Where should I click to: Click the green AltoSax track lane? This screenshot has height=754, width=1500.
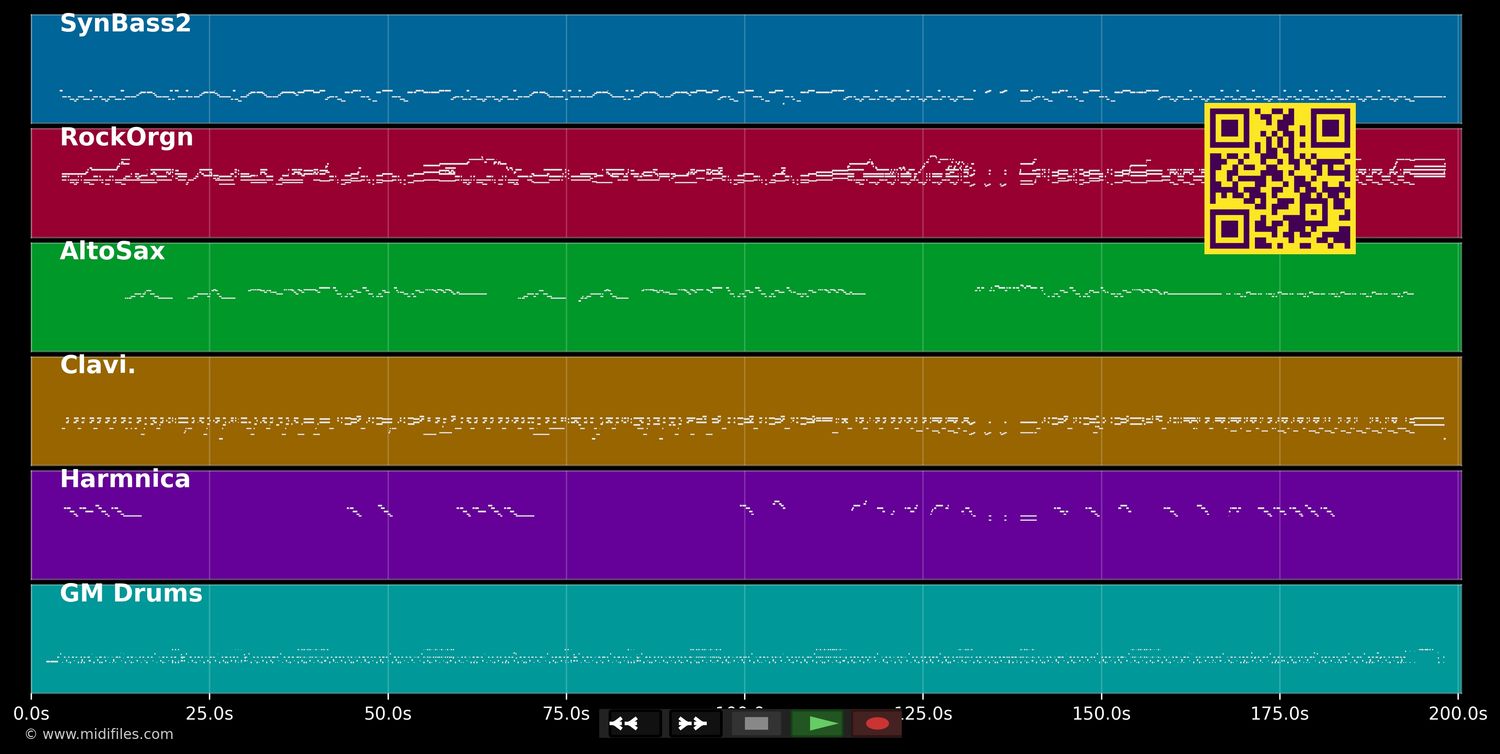pos(746,297)
